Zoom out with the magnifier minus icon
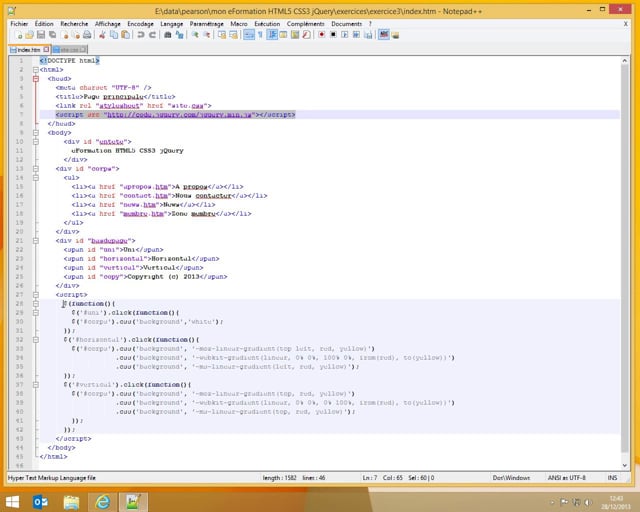Screen dimensions: 640x512 coord(207,35)
